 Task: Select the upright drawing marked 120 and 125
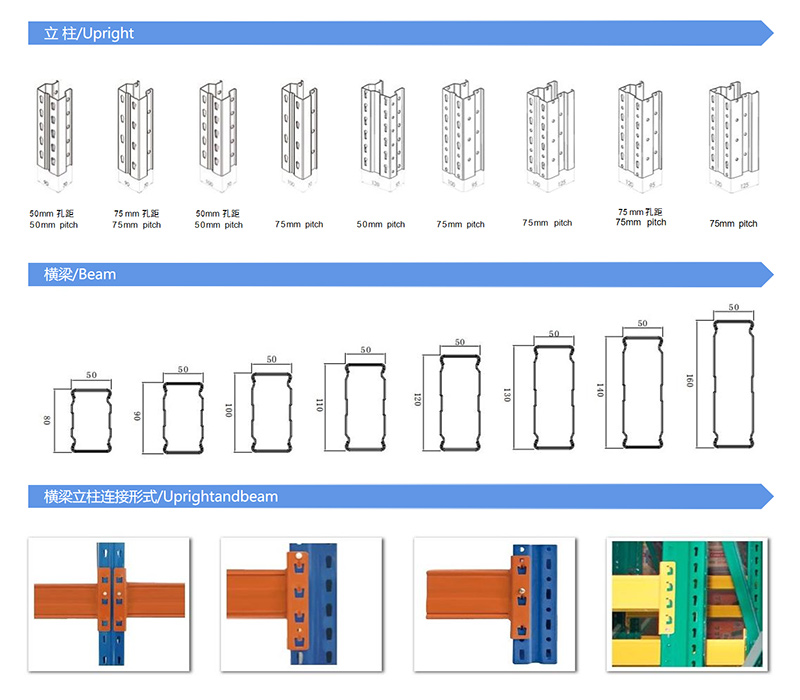click(x=733, y=137)
